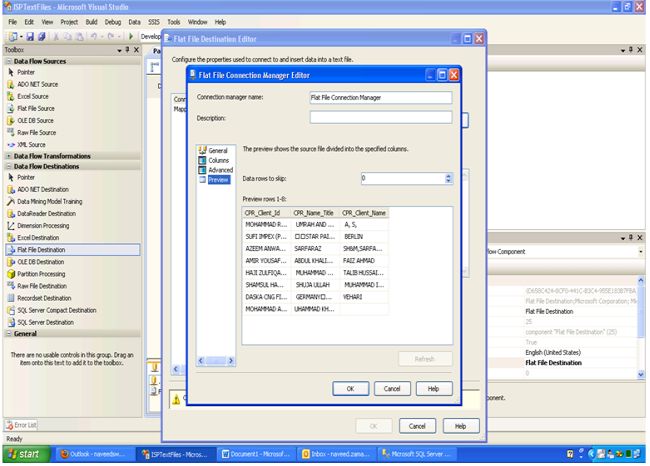Click the CPR_Client_Name column header
This screenshot has height=466, width=650.
(364, 213)
